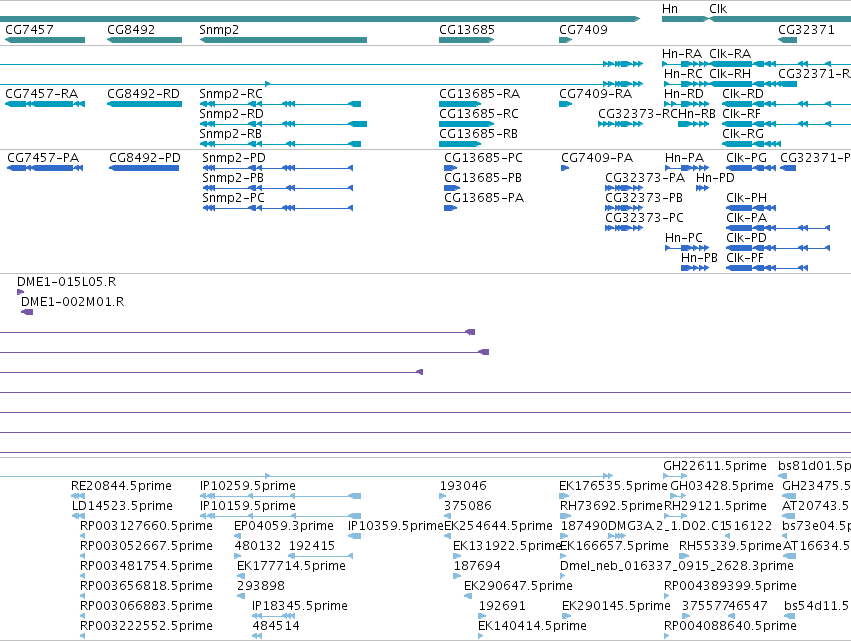Select EST IP10259.5prime

click(x=248, y=486)
